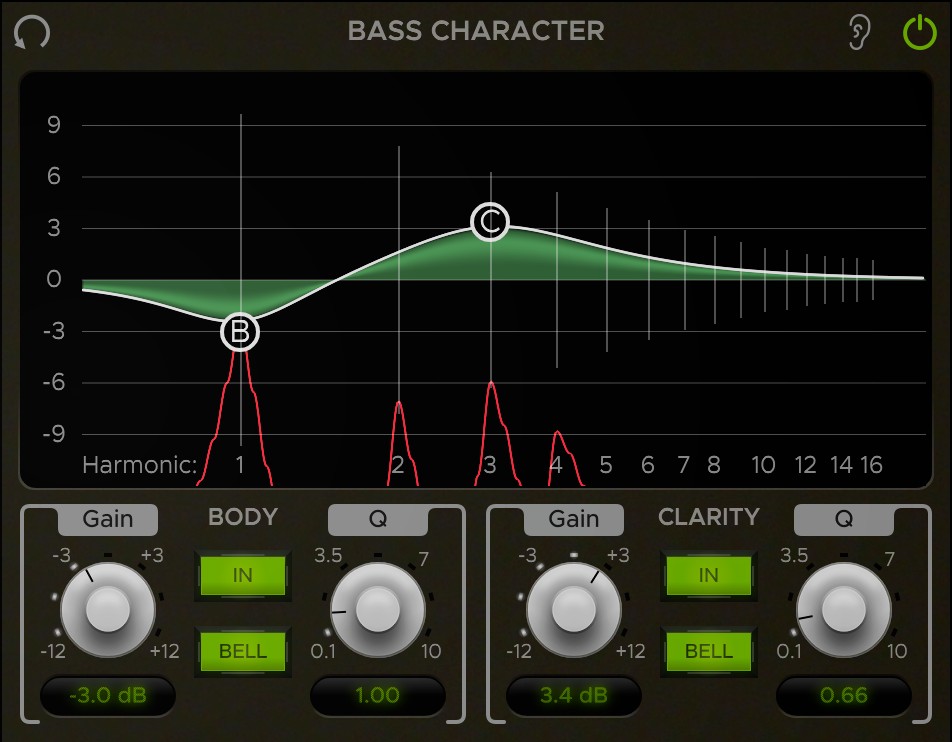Click the 0.66 Clarity Q value display
This screenshot has height=742, width=952.
(843, 696)
